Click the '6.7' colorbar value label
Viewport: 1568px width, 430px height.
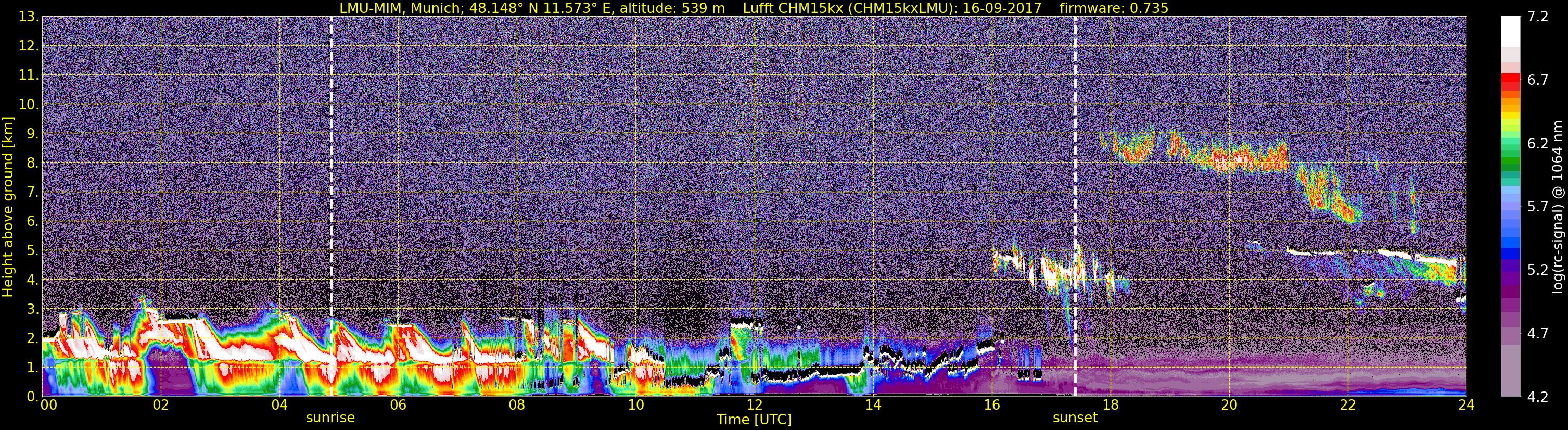1538,80
